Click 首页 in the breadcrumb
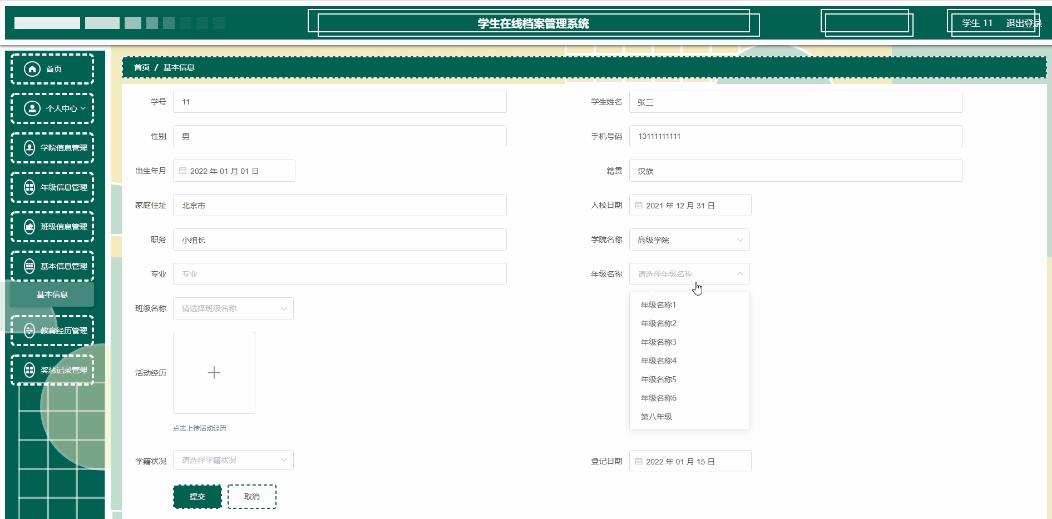 click(x=142, y=68)
